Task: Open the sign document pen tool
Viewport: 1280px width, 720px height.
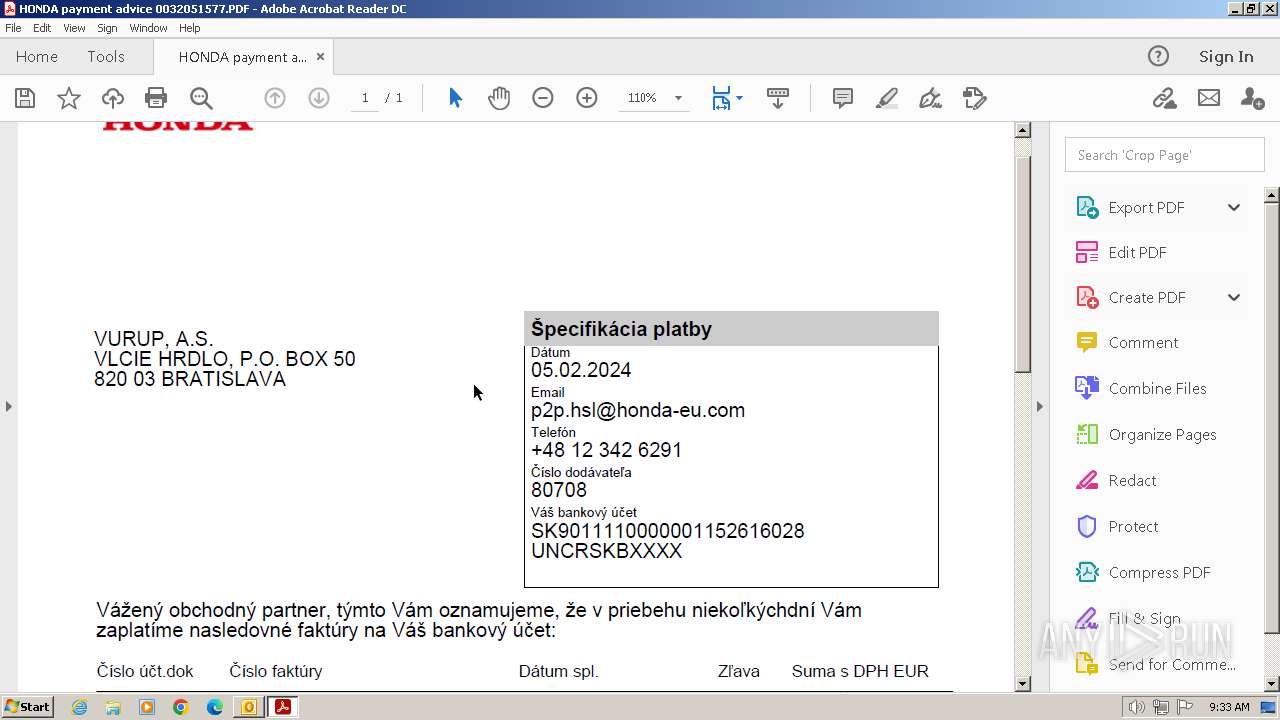Action: pos(930,98)
